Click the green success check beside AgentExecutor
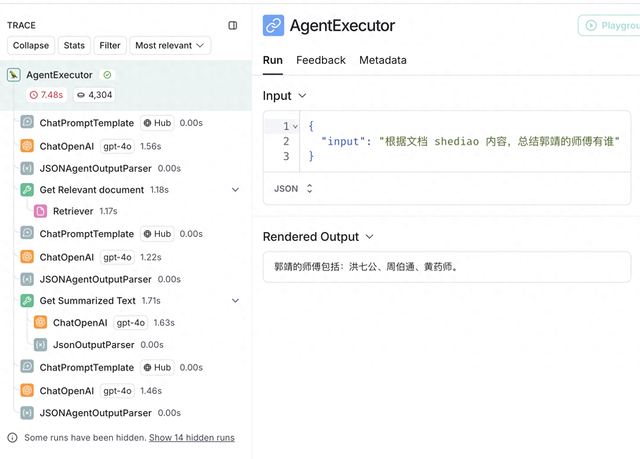Screen dimensions: 640x459 point(107,75)
